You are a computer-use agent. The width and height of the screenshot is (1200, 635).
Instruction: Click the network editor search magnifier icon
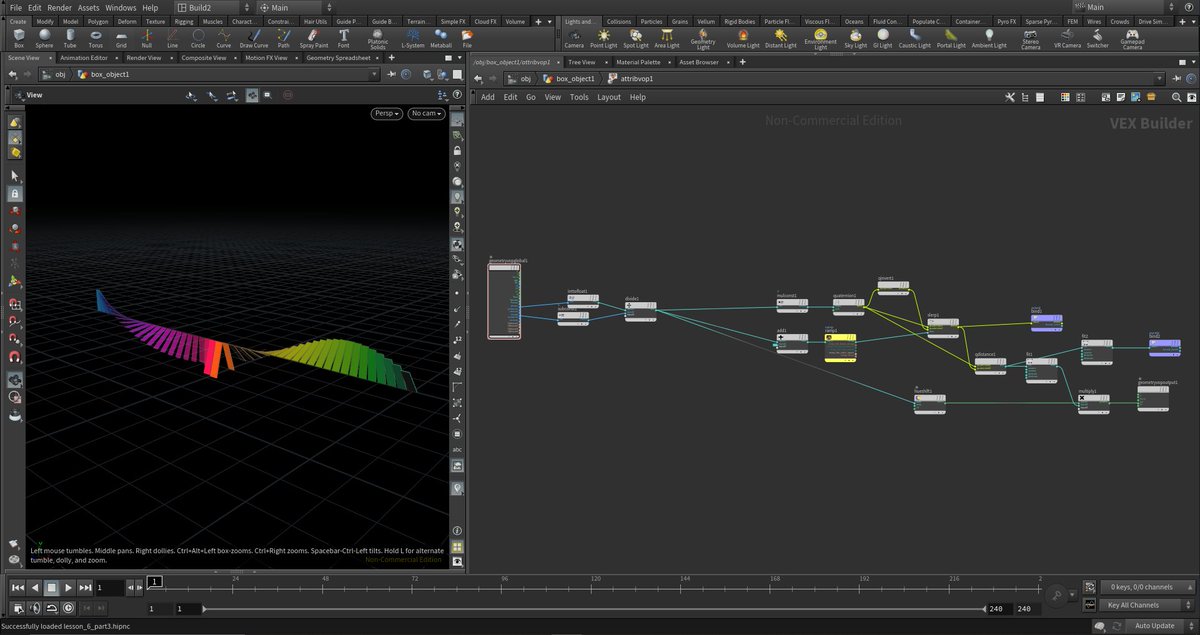click(x=1178, y=97)
